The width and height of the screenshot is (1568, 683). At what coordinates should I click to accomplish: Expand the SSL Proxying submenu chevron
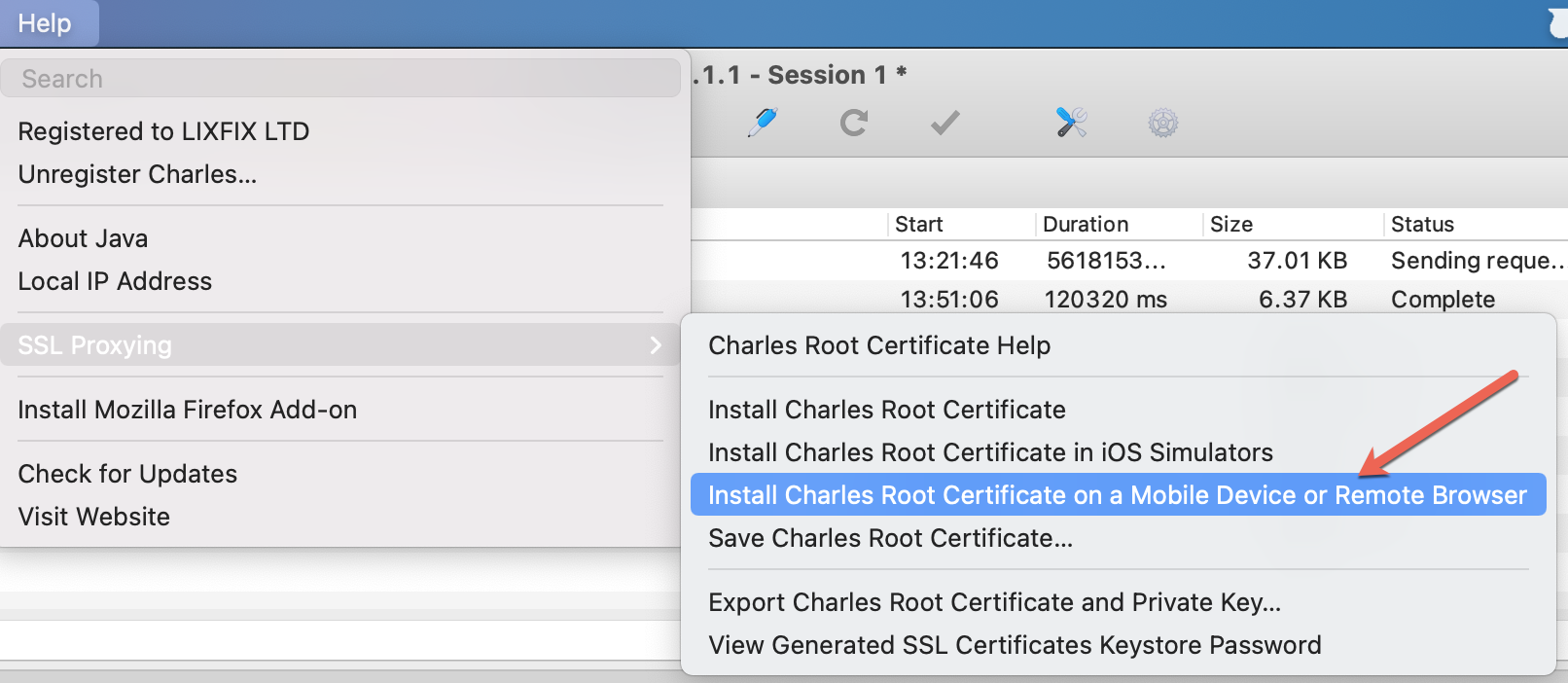(x=656, y=344)
